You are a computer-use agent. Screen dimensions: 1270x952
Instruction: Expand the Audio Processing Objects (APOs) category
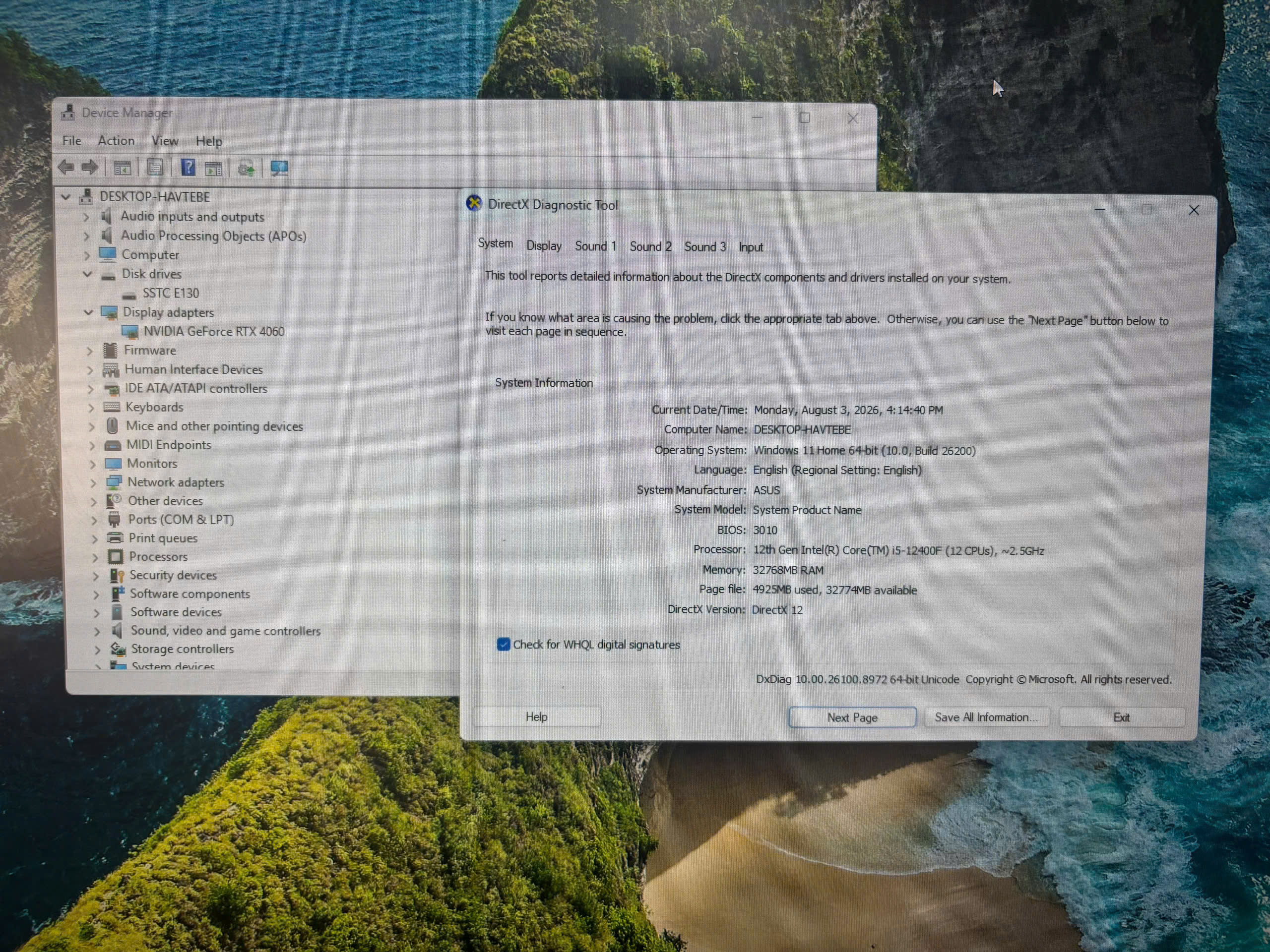[86, 236]
